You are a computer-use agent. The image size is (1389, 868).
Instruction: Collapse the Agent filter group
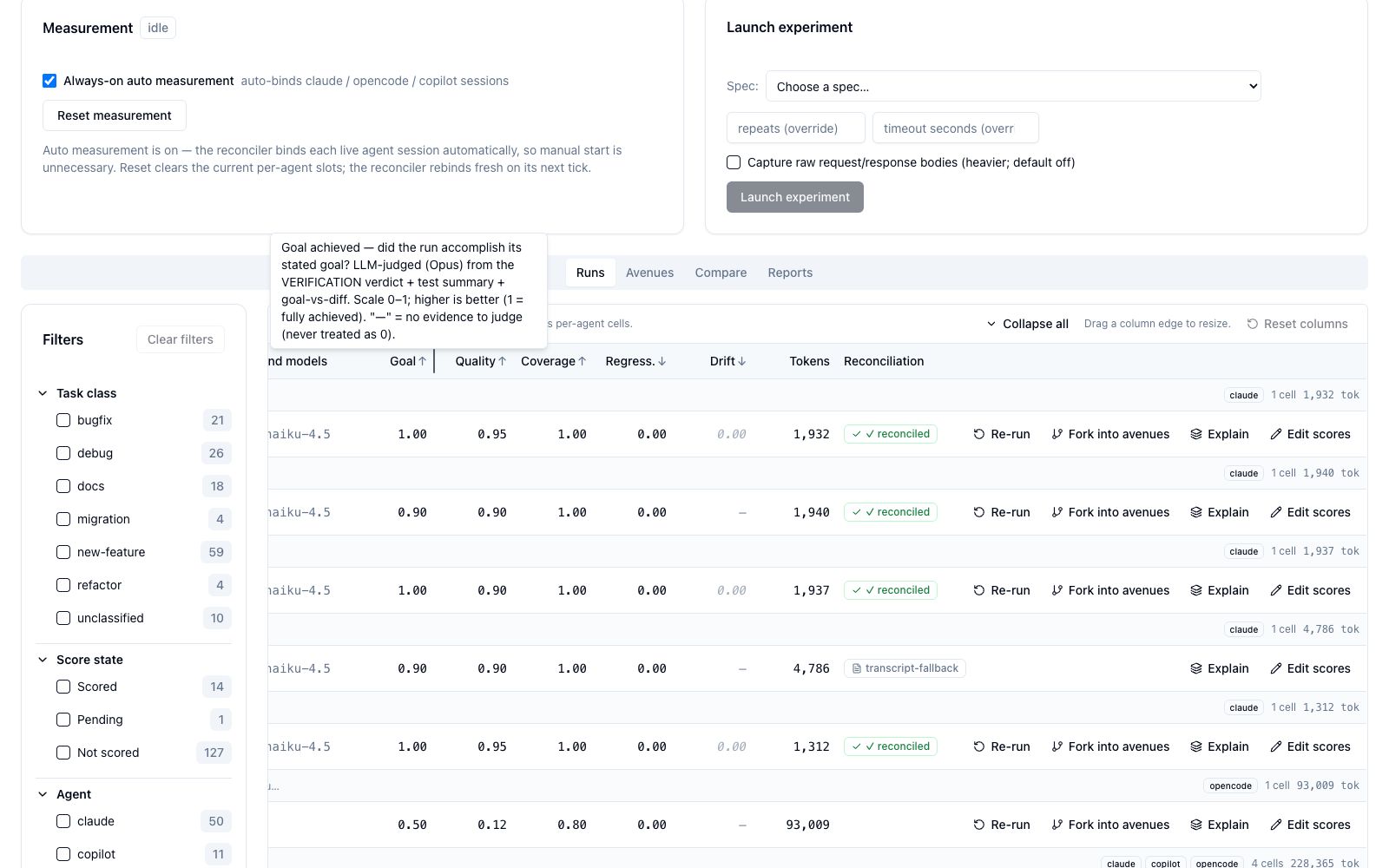pos(43,794)
